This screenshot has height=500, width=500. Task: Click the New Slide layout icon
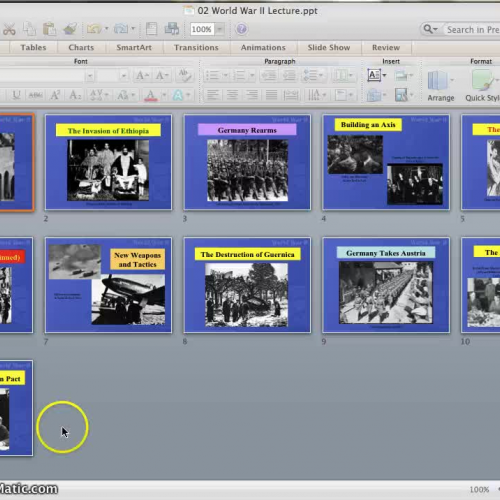pyautogui.click(x=151, y=29)
